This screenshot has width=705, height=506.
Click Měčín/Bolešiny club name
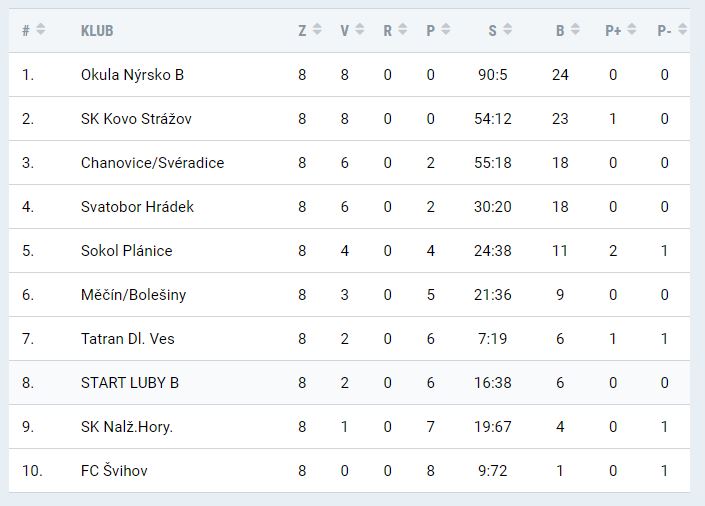[133, 295]
